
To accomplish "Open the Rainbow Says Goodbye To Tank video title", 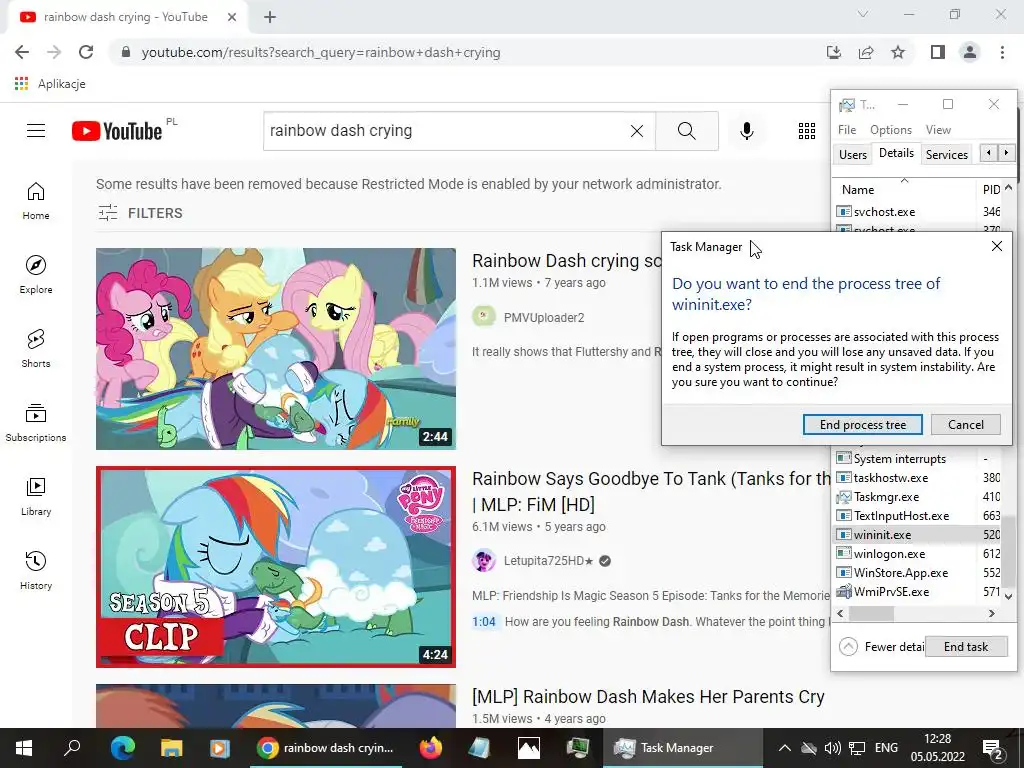I will click(x=651, y=491).
